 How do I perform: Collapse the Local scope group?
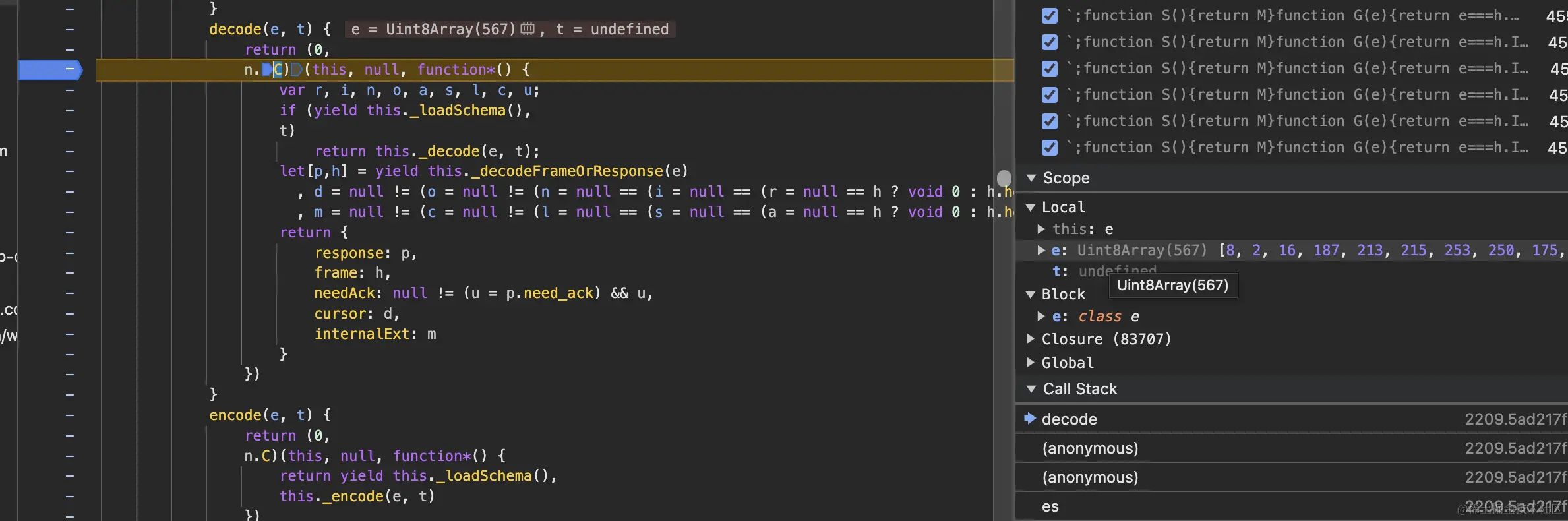point(1031,208)
